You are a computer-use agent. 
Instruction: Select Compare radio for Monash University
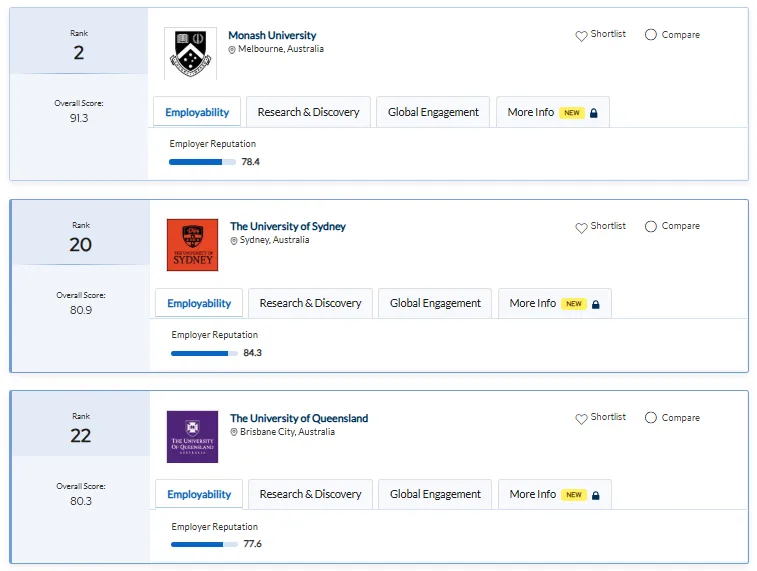[x=651, y=35]
